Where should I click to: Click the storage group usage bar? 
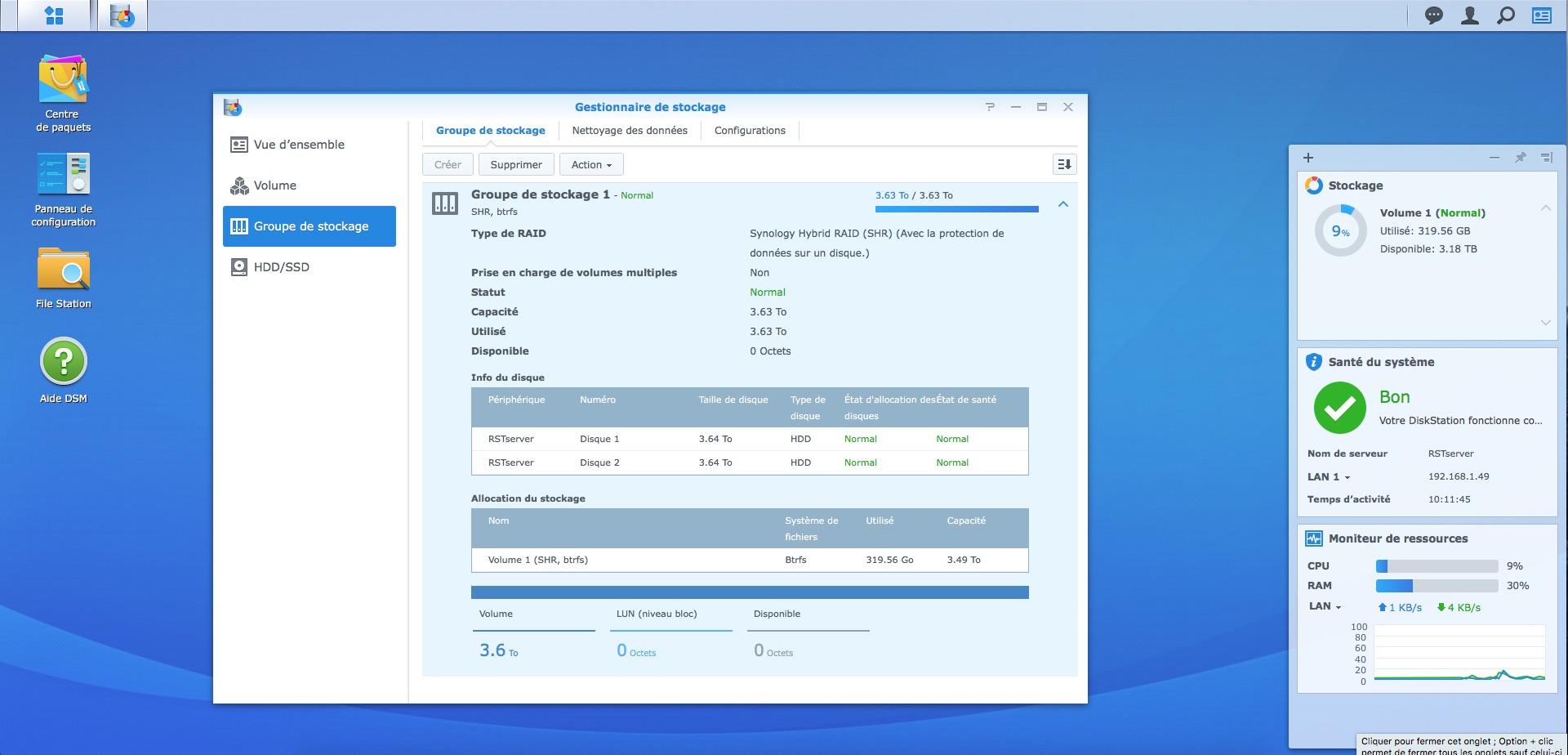956,209
